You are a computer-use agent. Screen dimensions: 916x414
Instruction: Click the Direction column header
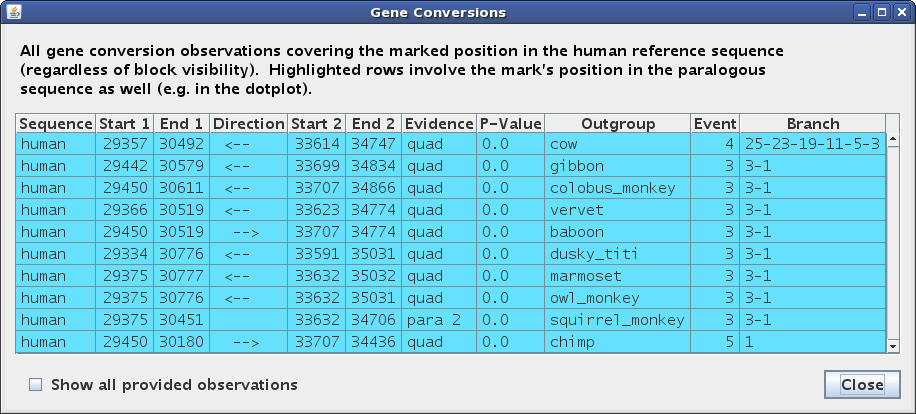[248, 124]
